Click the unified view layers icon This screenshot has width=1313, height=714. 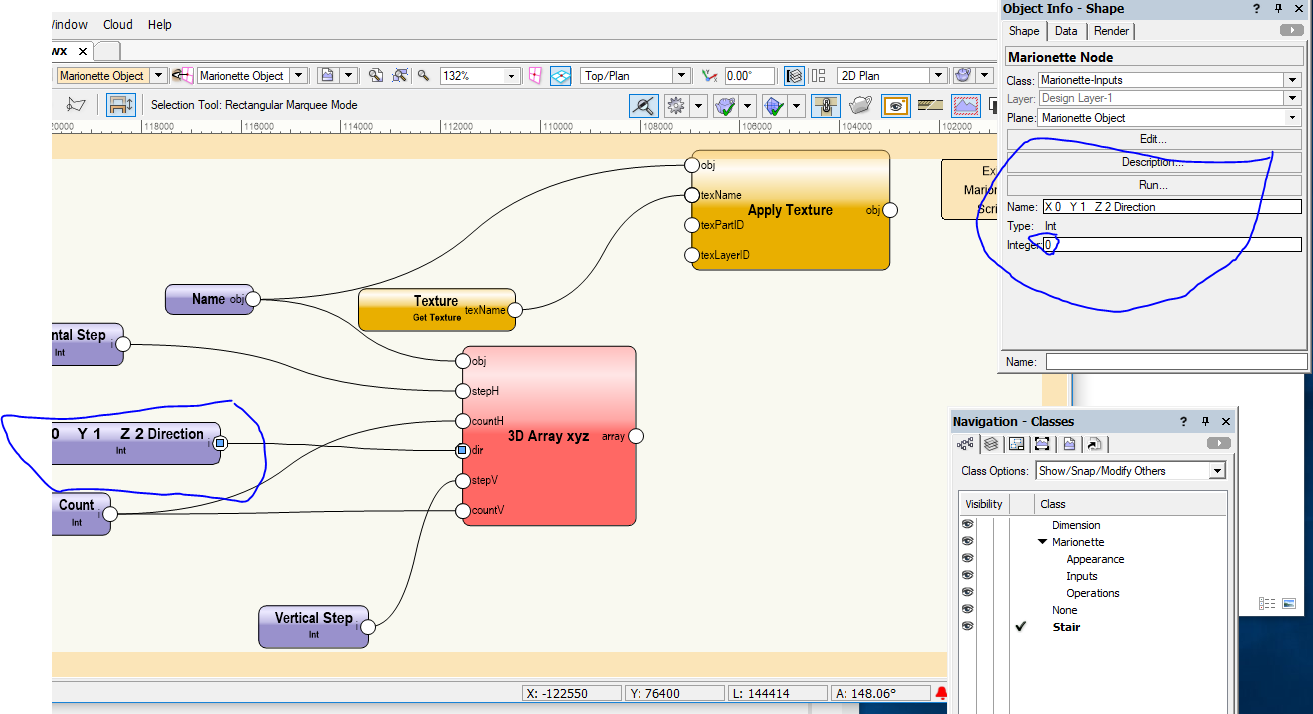click(x=794, y=76)
